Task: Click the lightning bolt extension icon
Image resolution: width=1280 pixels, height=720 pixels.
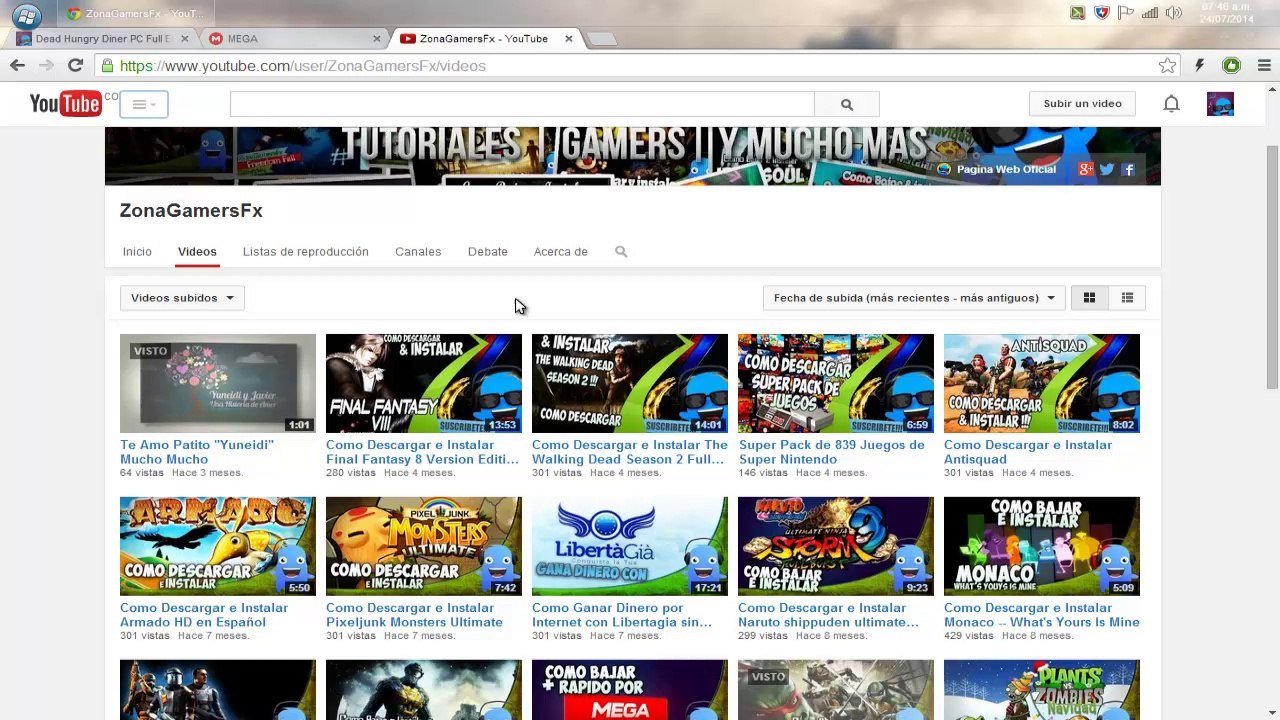Action: pyautogui.click(x=1199, y=66)
